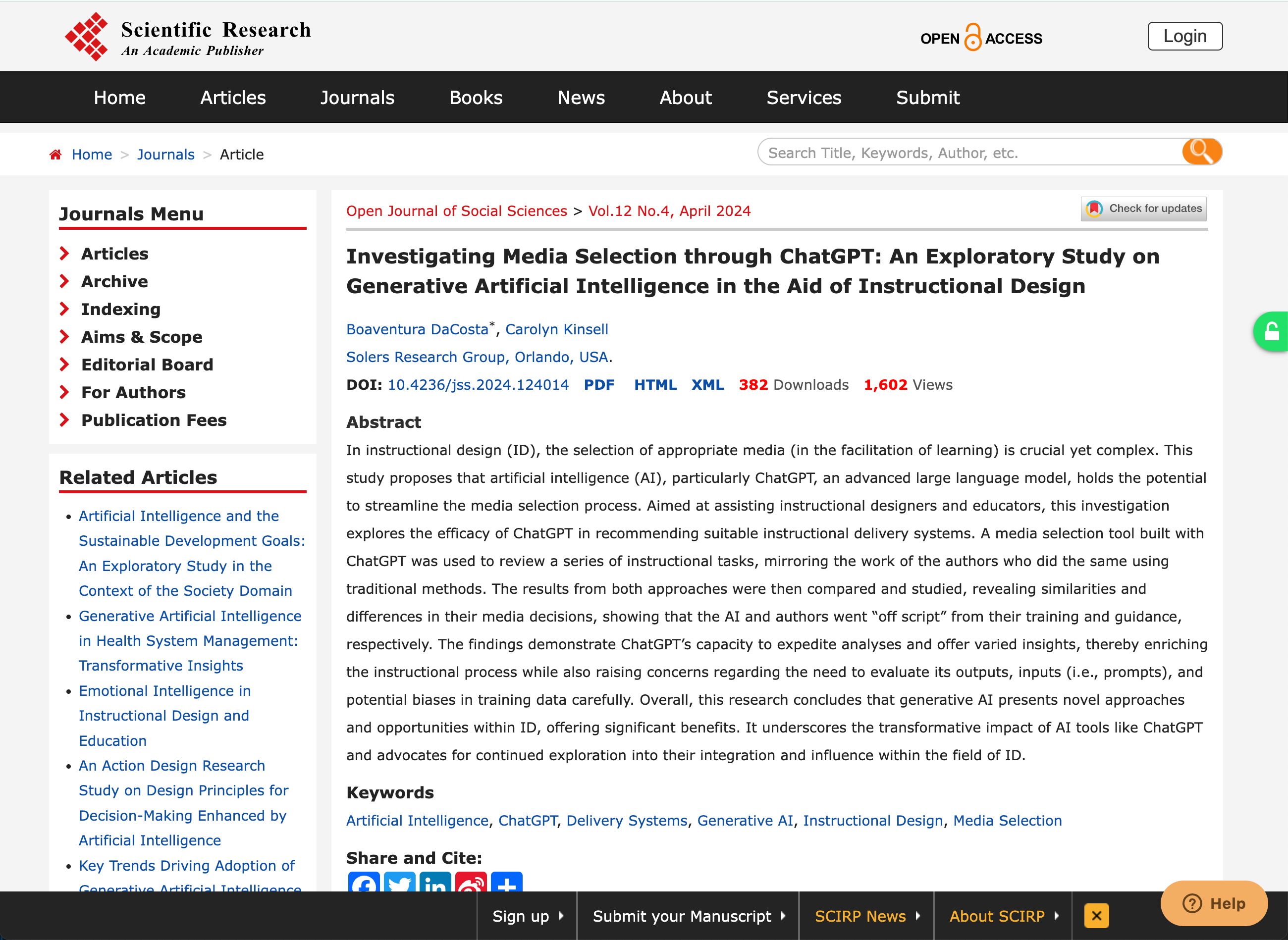The image size is (1288, 940).
Task: Open Vol.12 No.4, April 2024 issue link
Action: pyautogui.click(x=669, y=210)
